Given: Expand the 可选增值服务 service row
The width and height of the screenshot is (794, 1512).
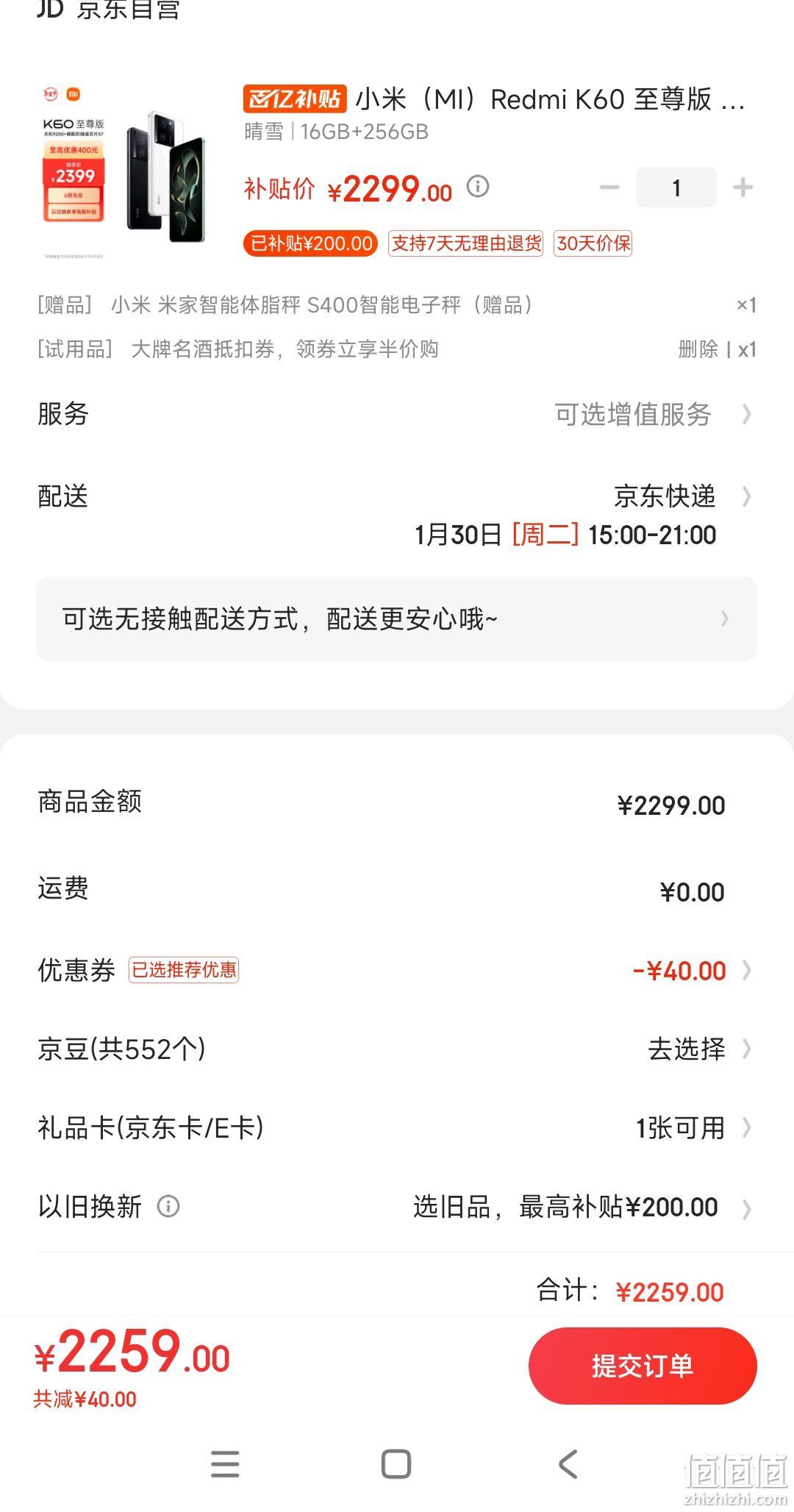Looking at the screenshot, I should (x=397, y=414).
